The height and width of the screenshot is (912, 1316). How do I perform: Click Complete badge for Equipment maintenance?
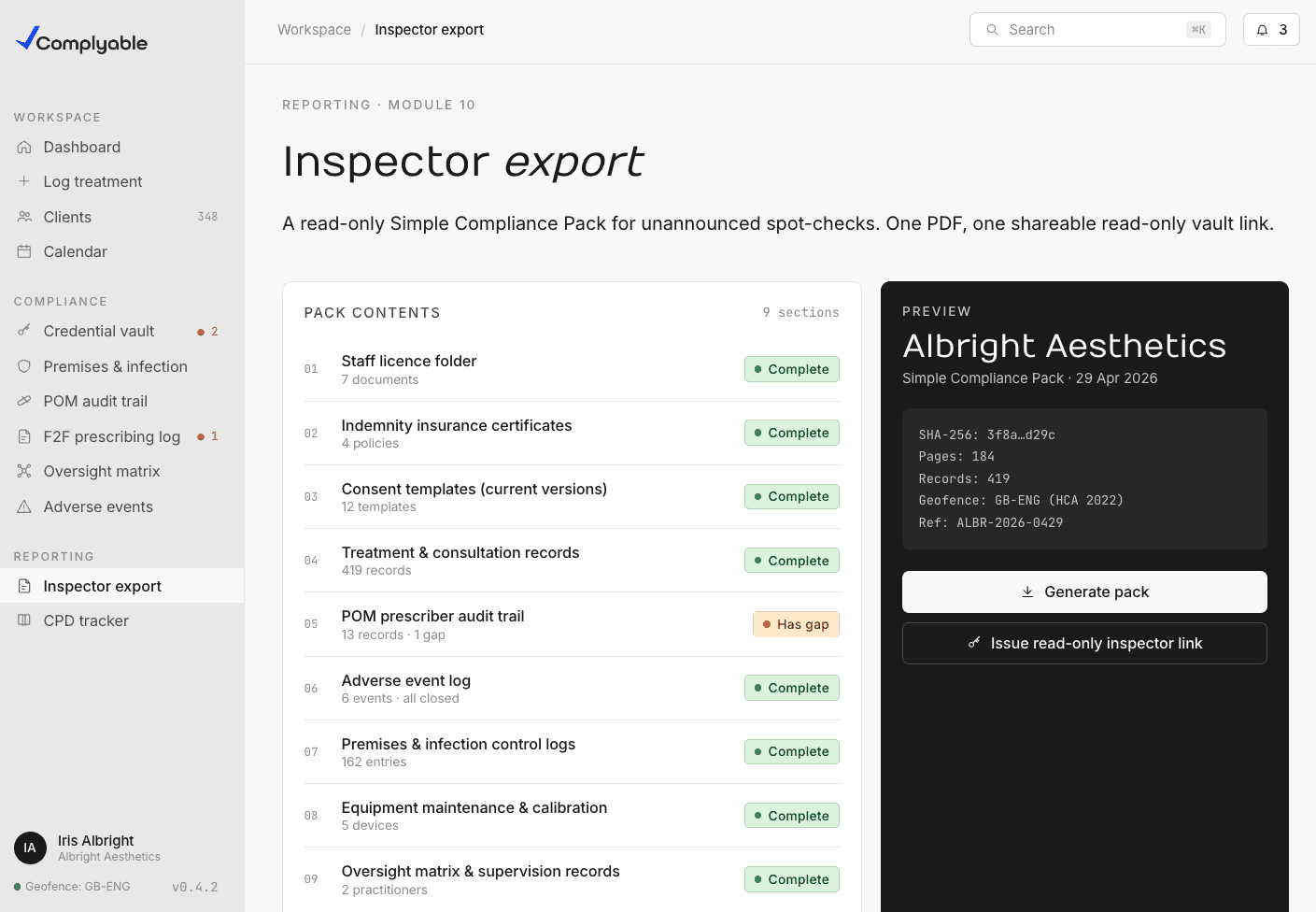tap(792, 816)
